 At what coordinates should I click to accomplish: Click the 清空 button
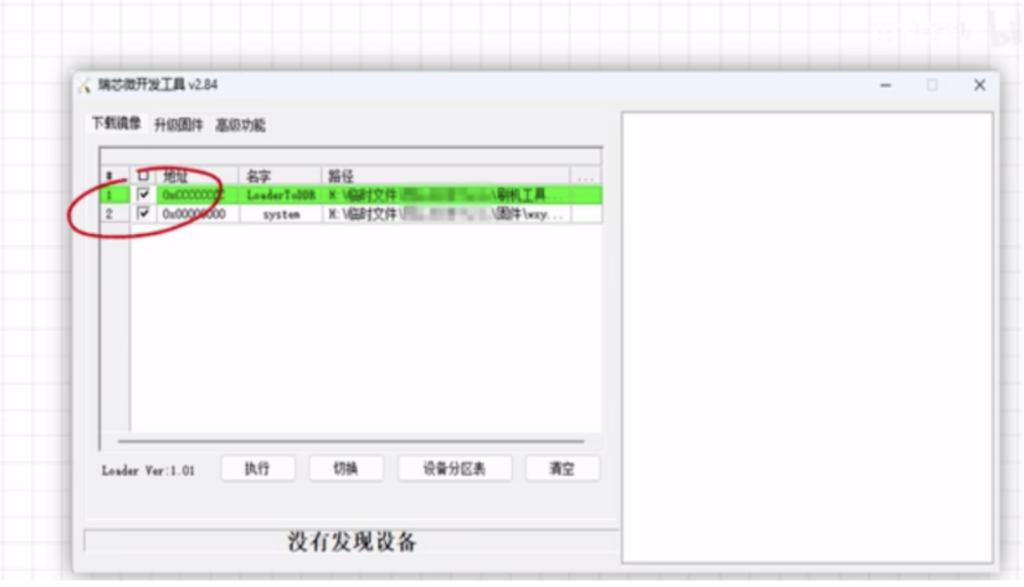[562, 469]
